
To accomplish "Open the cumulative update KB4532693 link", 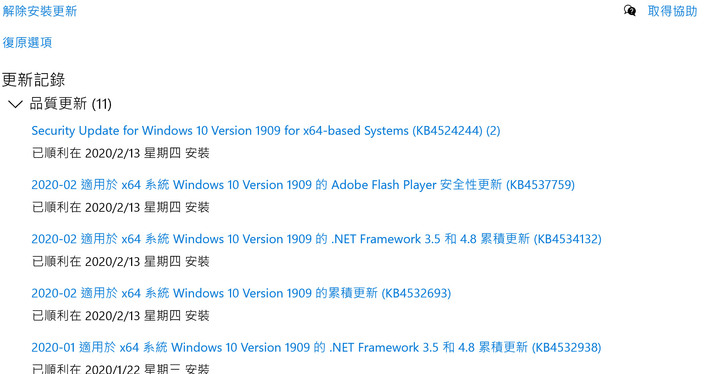I will [241, 294].
